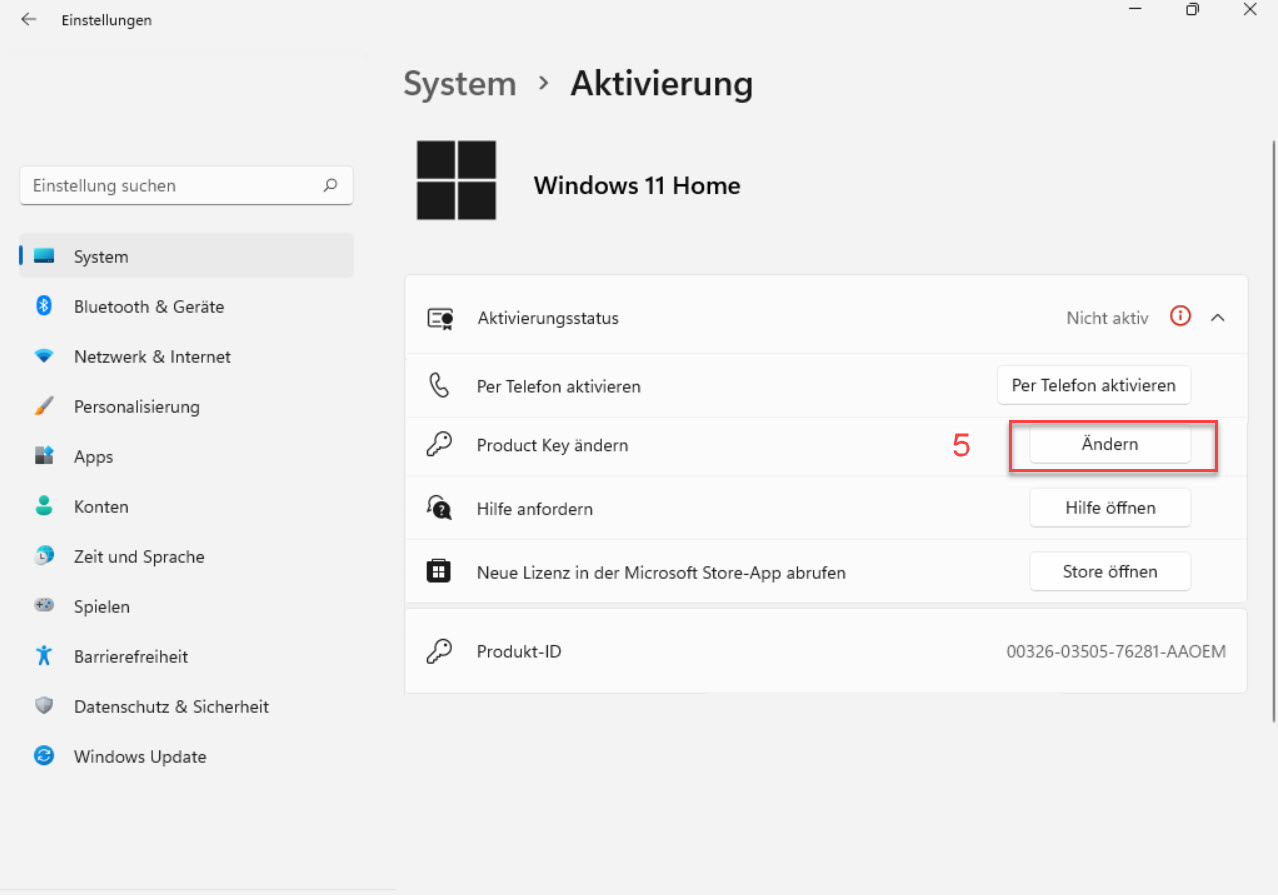Click the Aktivierungsstatus label
Screen dimensions: 1278x895
click(x=548, y=318)
